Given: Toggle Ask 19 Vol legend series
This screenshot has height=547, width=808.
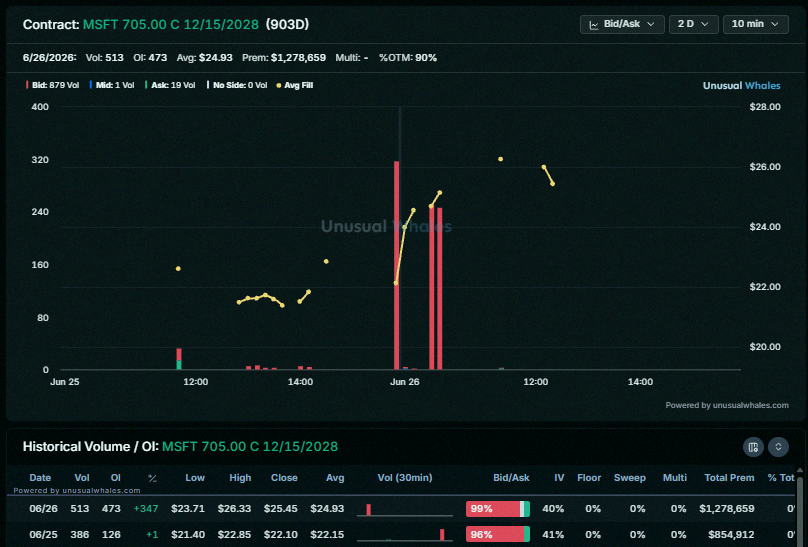Looking at the screenshot, I should click(170, 86).
